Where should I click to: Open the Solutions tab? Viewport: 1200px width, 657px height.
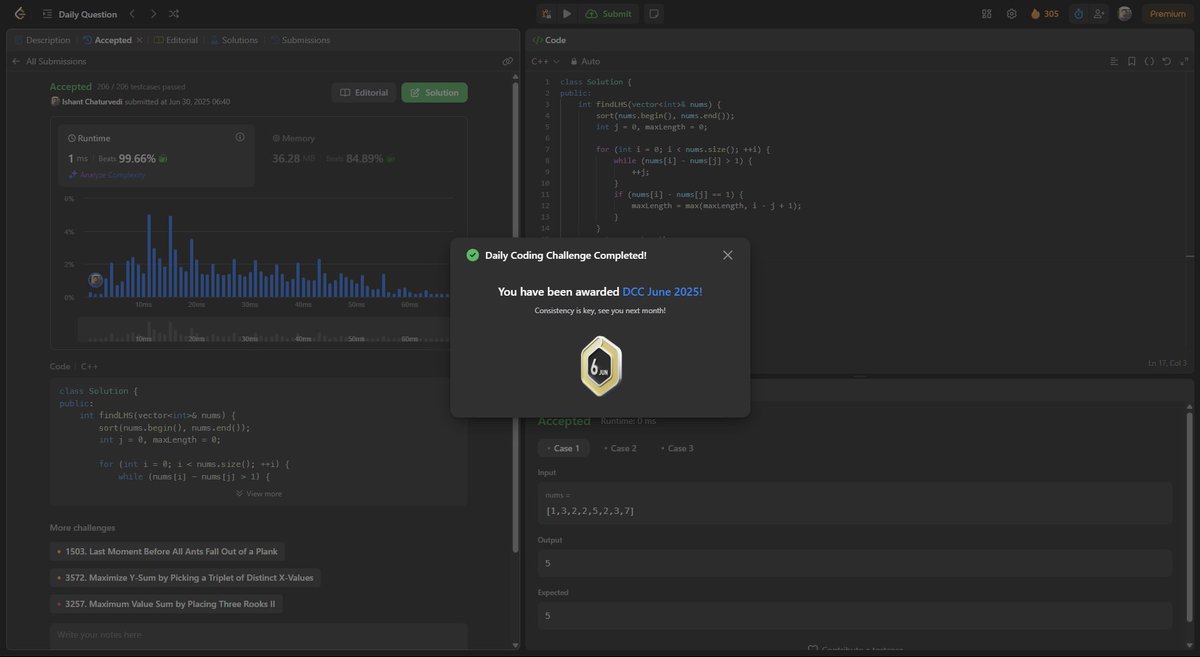(x=234, y=40)
